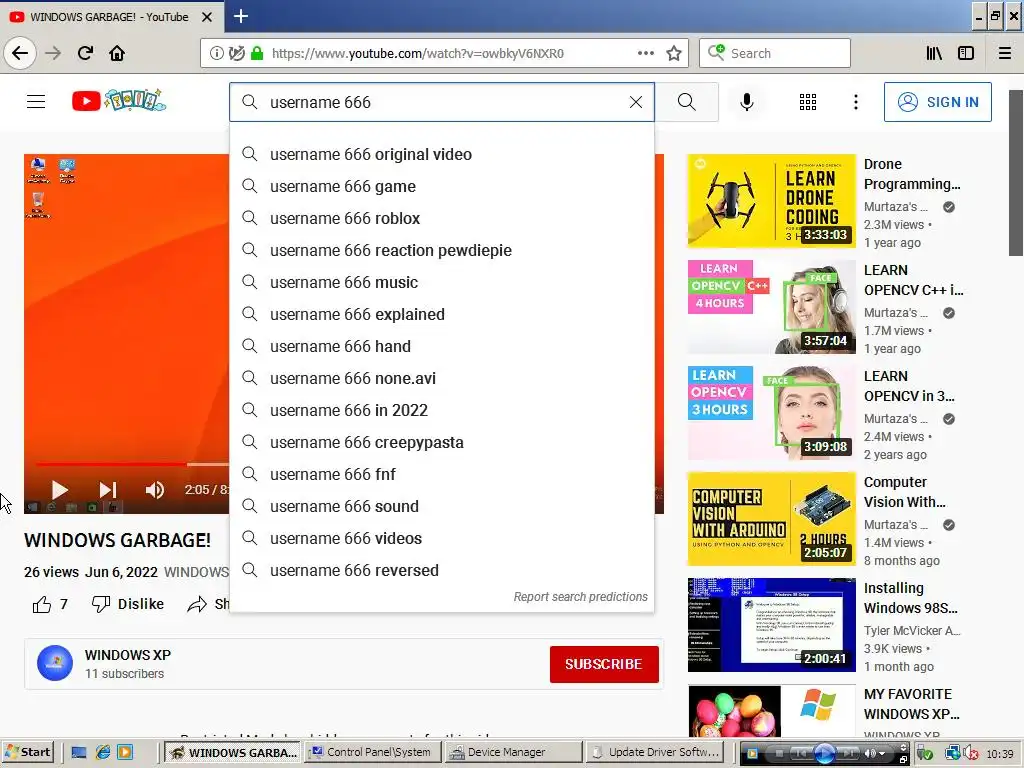Close the WINDOWS GARBAGE YouTube tab

pyautogui.click(x=206, y=17)
